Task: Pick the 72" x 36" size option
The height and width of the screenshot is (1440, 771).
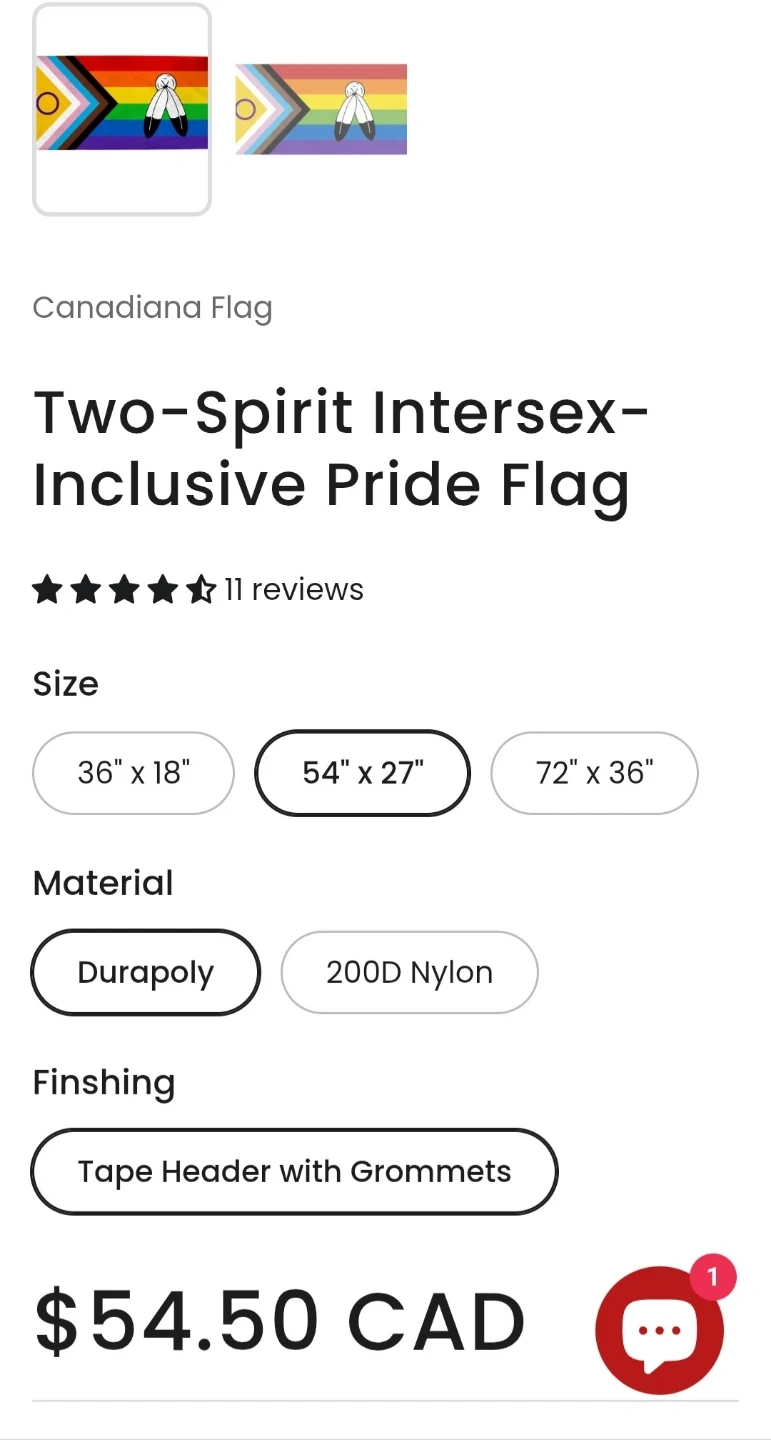Action: click(594, 773)
